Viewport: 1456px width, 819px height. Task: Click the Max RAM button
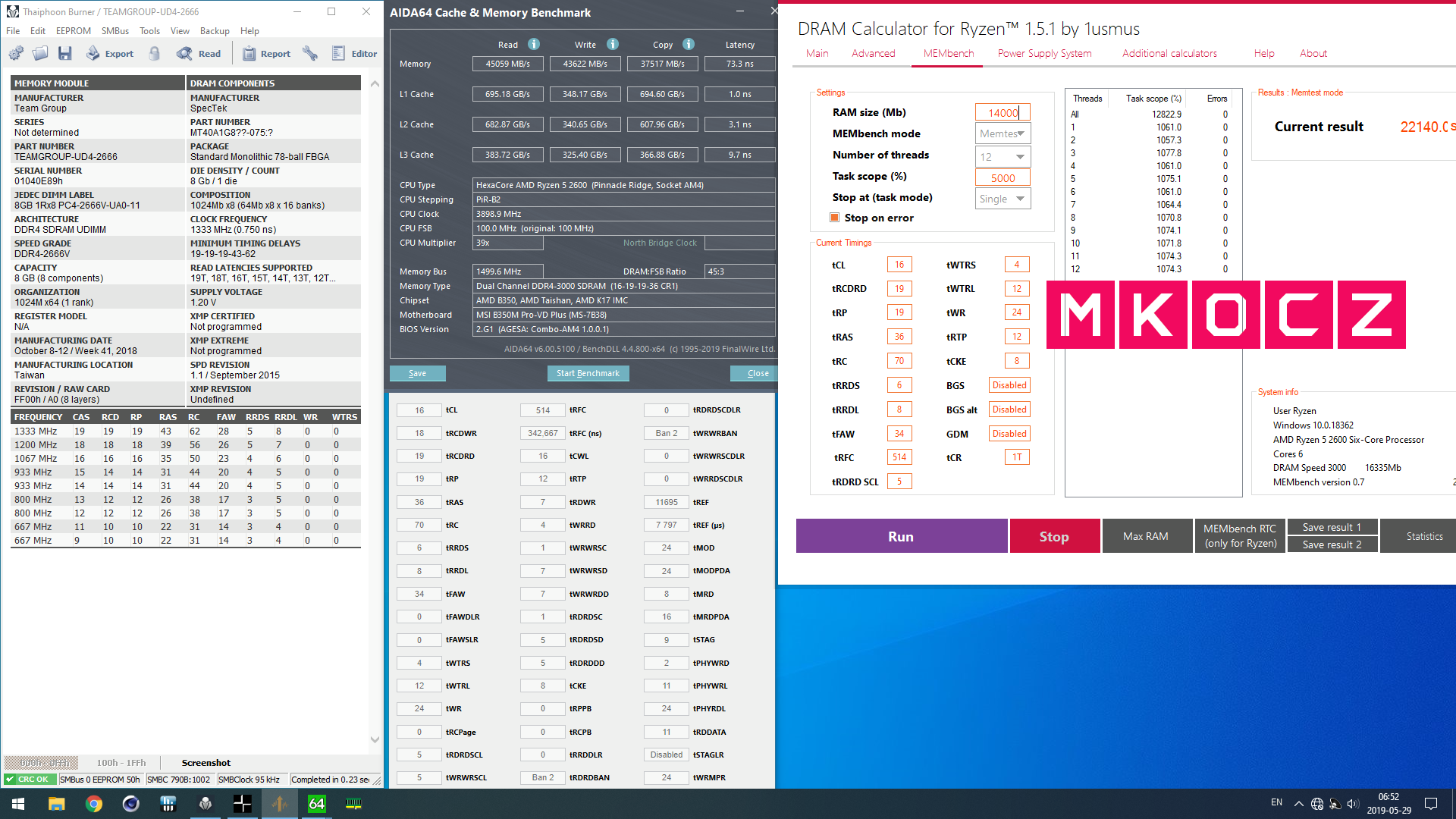coord(1146,536)
